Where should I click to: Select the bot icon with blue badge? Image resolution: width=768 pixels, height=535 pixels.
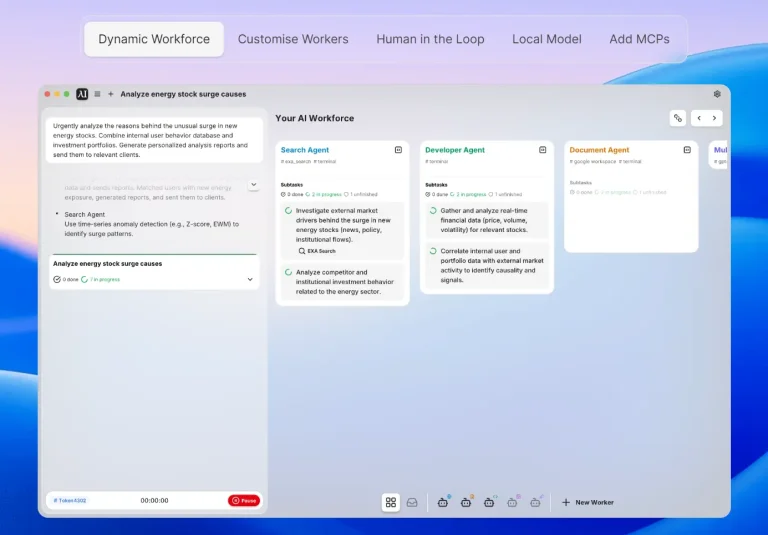coord(443,502)
